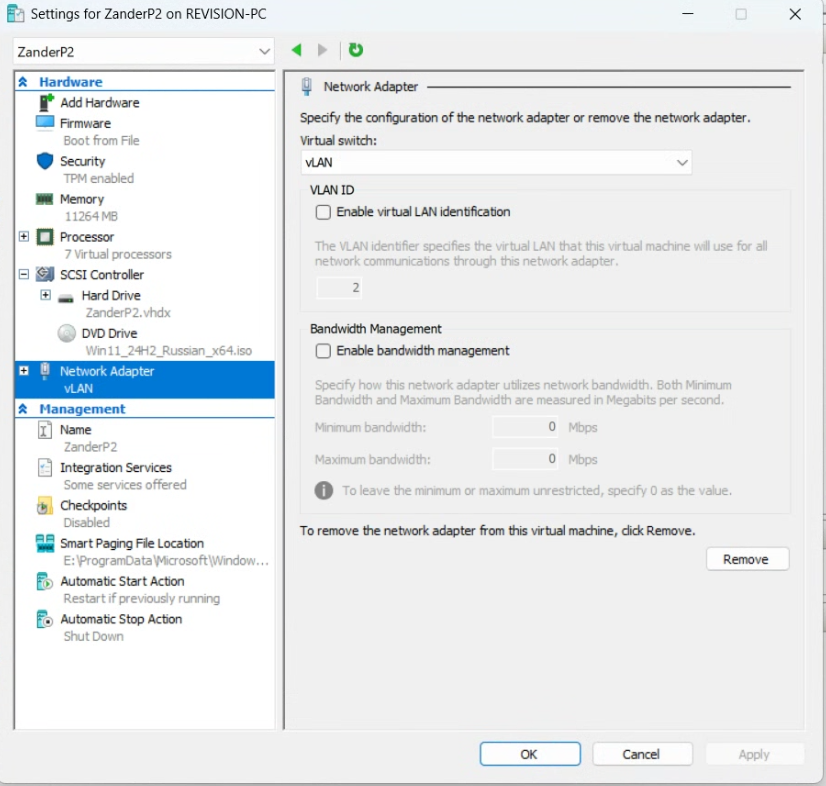The height and width of the screenshot is (786, 826).
Task: Click the Boot from File text
Action: [101, 141]
